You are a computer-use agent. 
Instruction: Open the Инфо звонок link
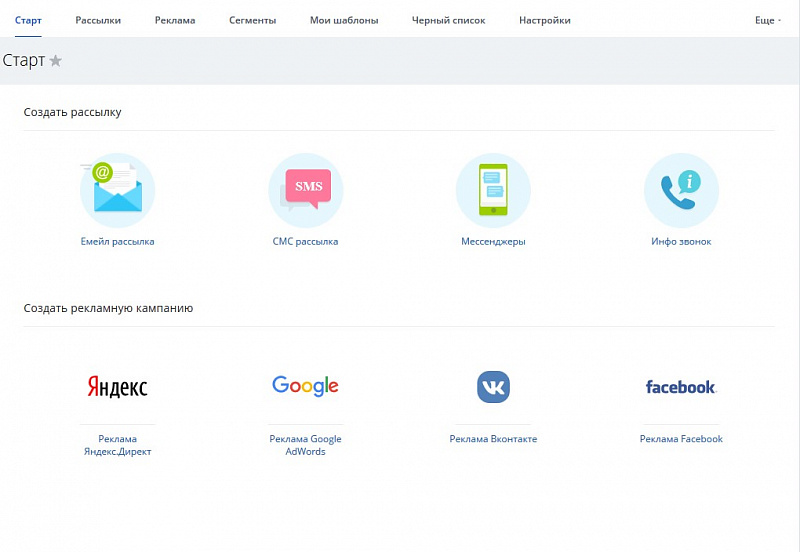point(681,242)
